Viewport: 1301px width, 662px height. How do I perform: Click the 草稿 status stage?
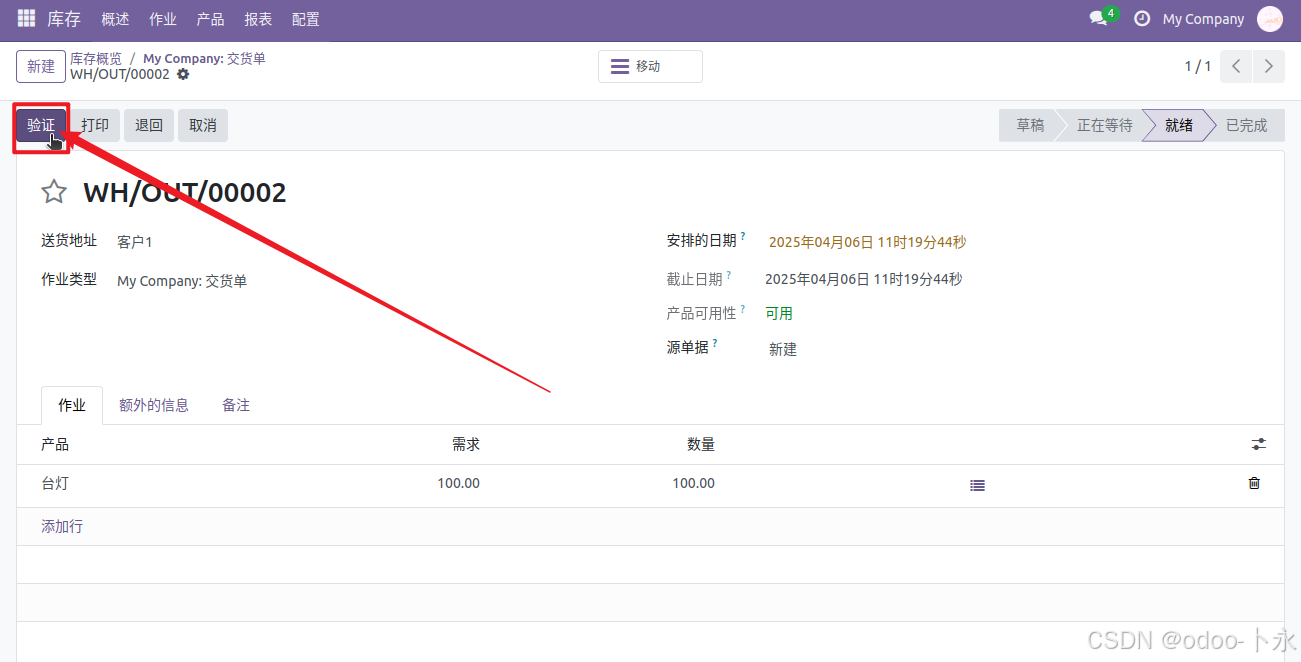1030,125
